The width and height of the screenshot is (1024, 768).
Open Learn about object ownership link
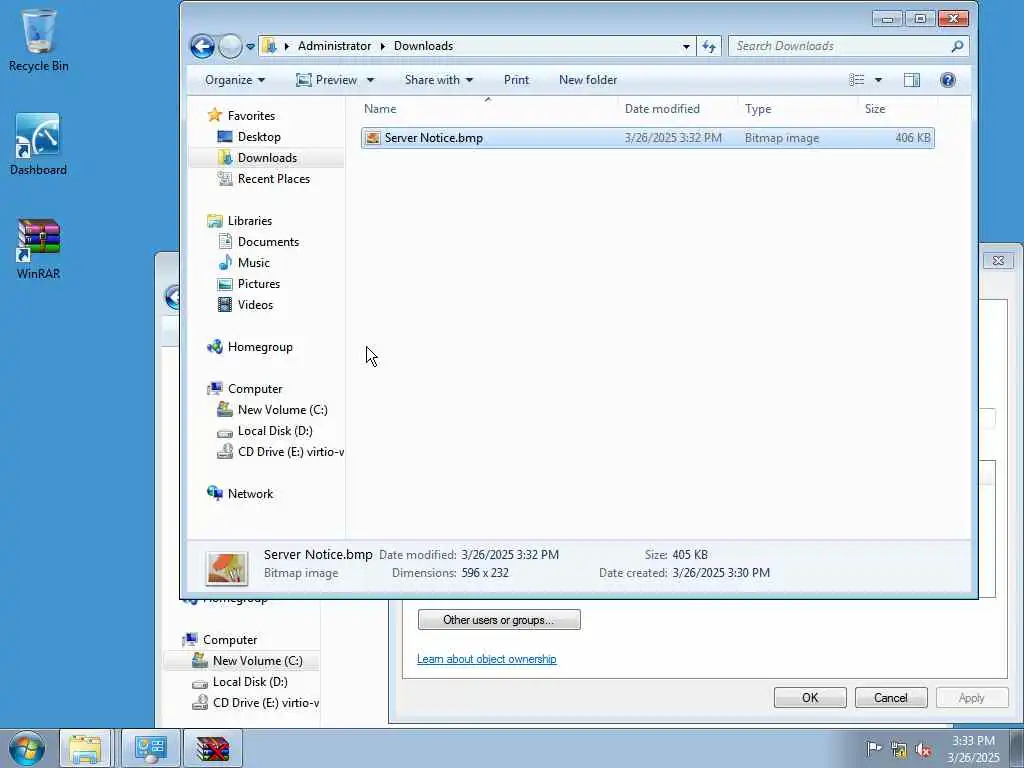(487, 659)
